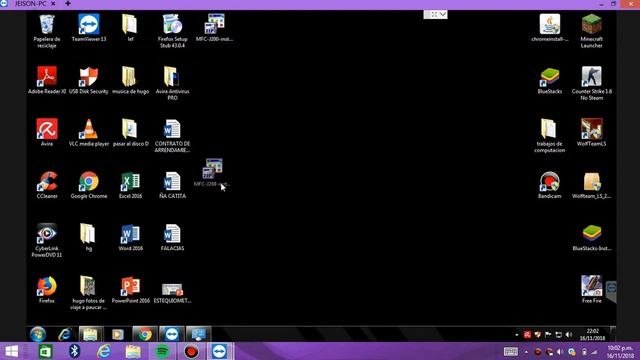Open Bandicam recorder on host taskbar
Screen dimensions: 640x360
(x=191, y=351)
